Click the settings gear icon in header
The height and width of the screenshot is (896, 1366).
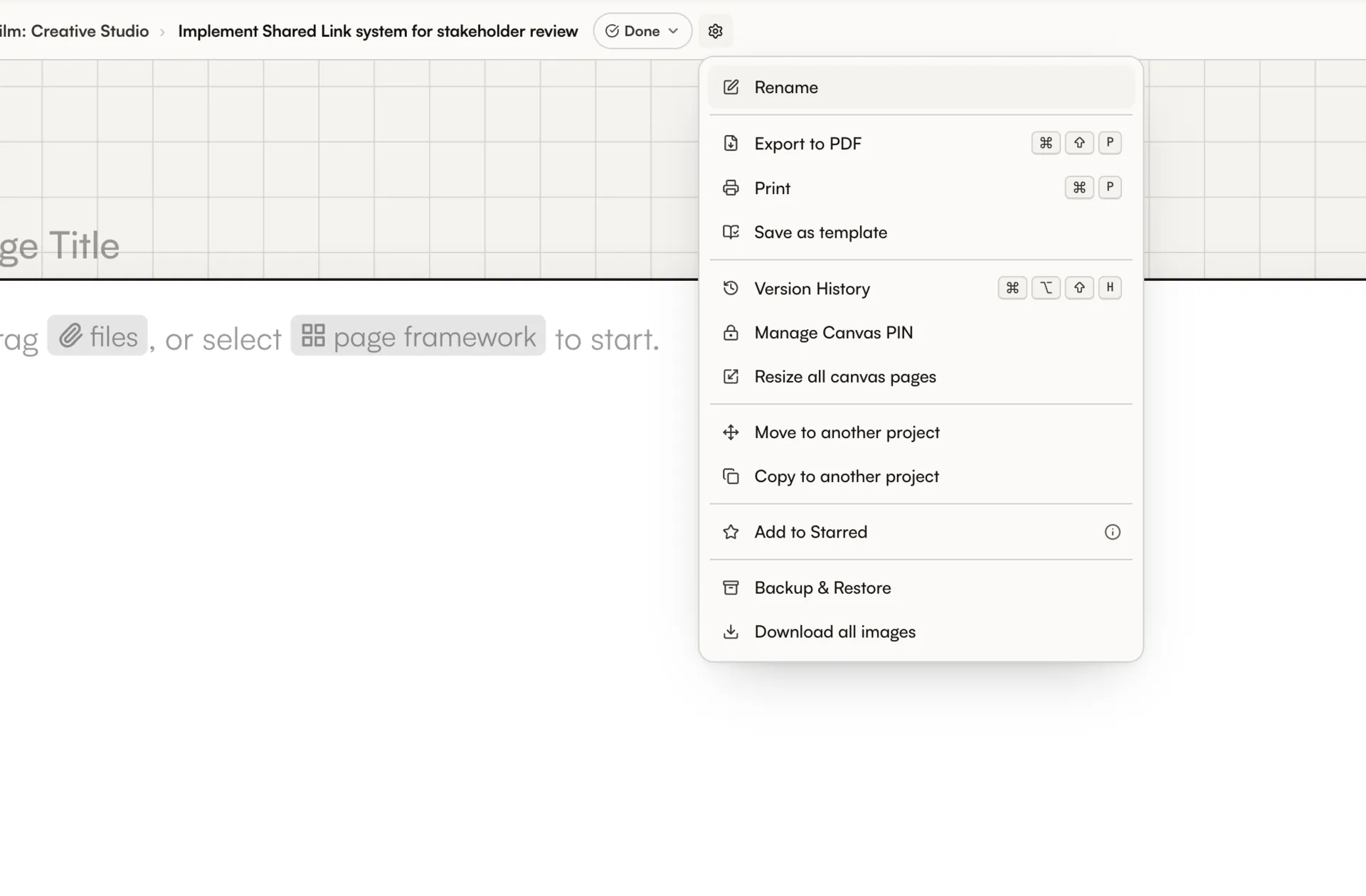point(715,31)
